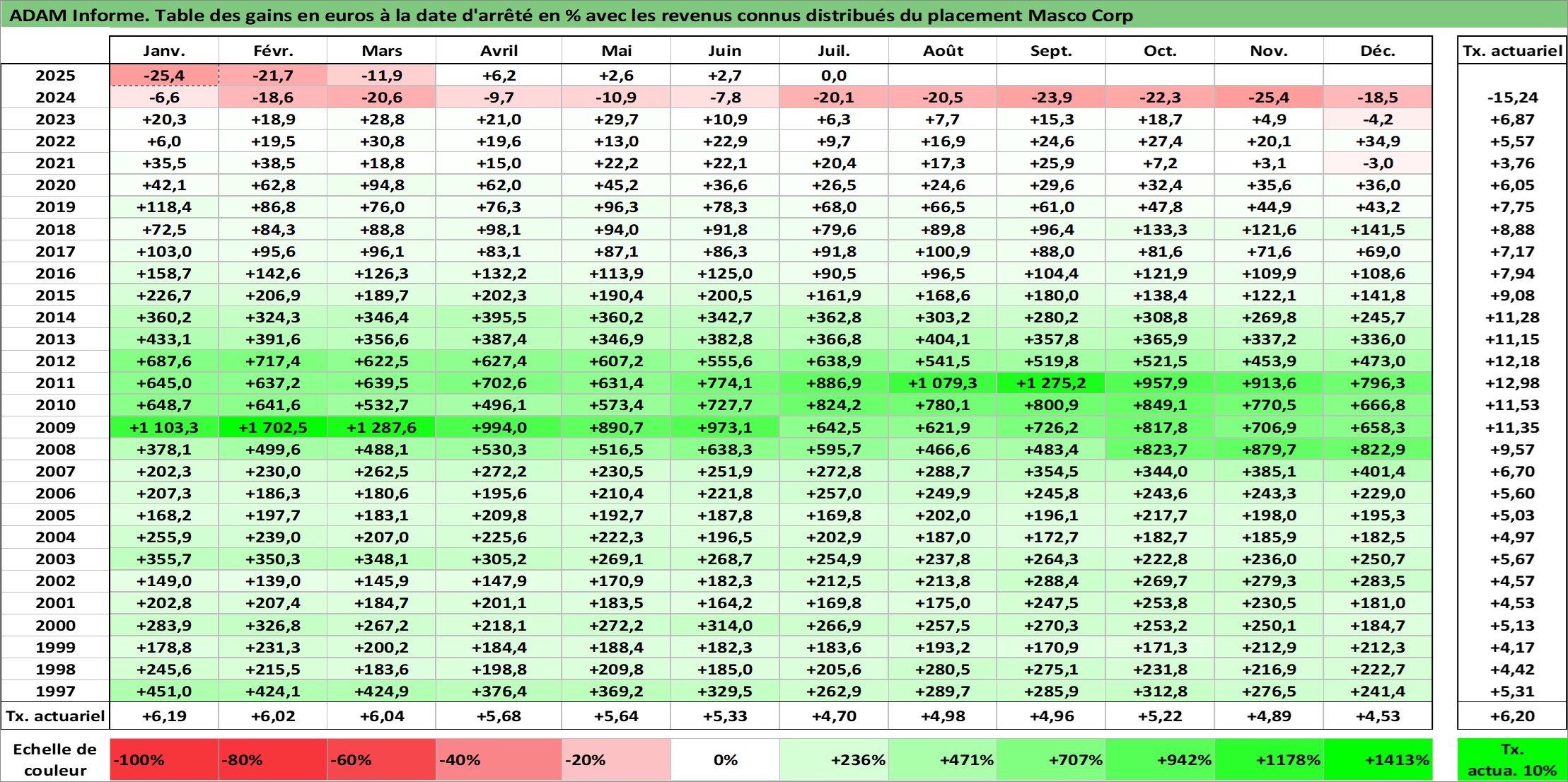Viewport: 1568px width, 782px height.
Task: Click cell +404,1 in August 2013
Action: click(x=943, y=339)
